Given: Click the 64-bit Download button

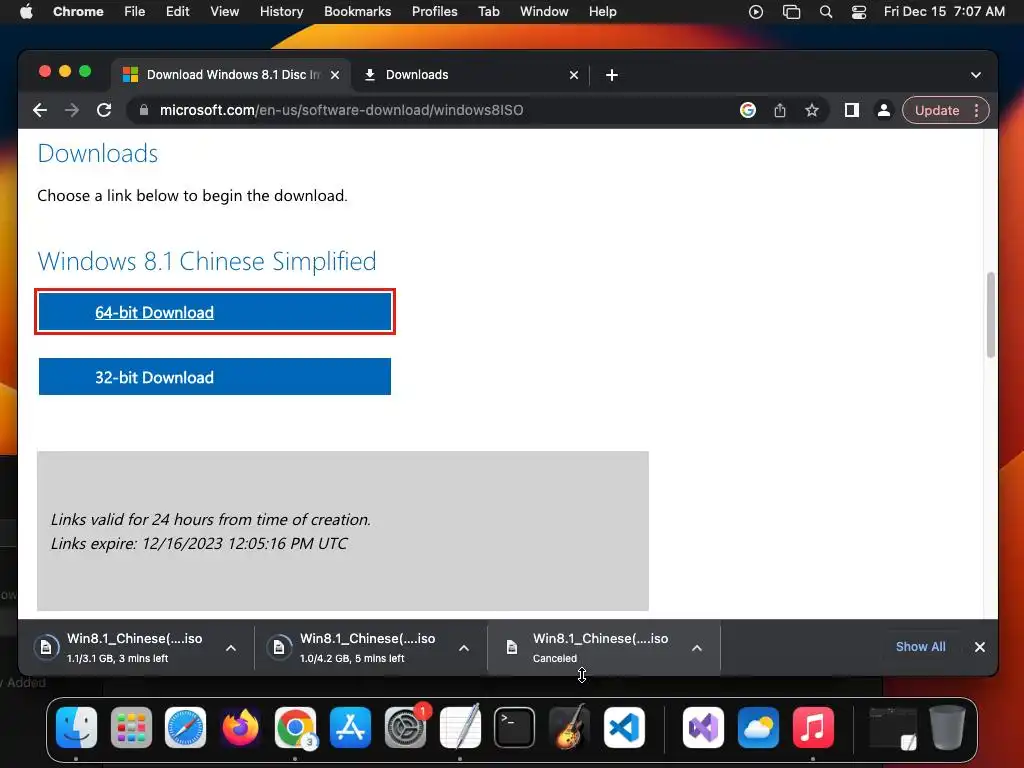Looking at the screenshot, I should (x=215, y=312).
